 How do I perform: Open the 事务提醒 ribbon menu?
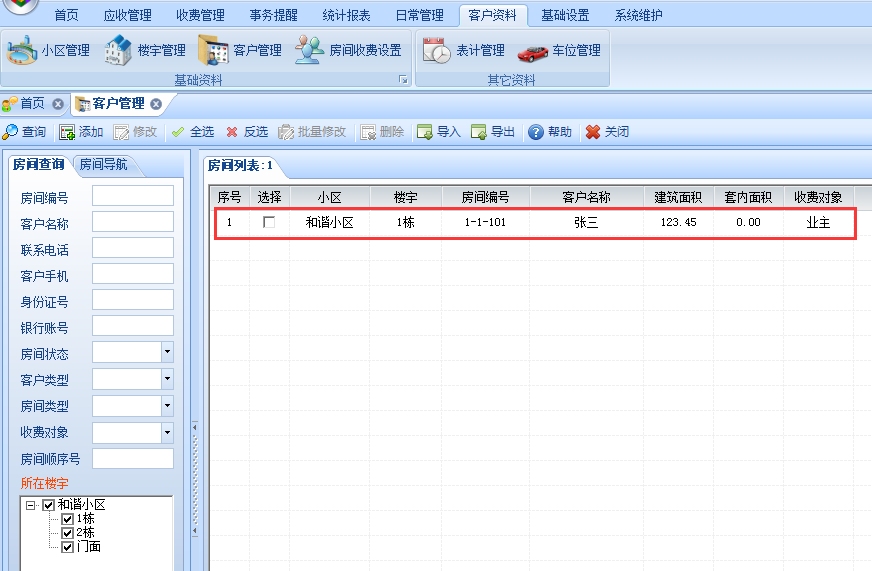pos(273,15)
